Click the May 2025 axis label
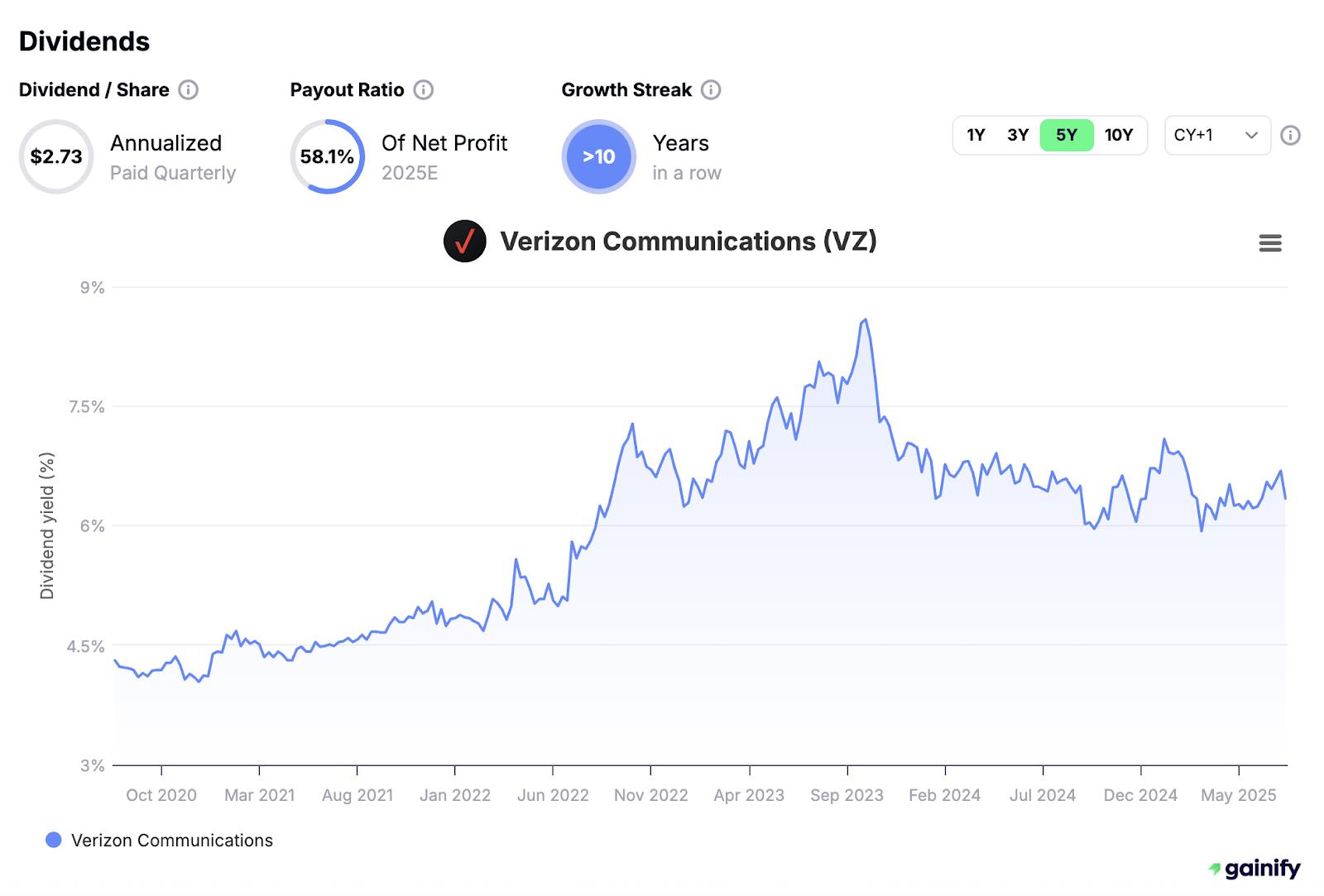 (x=1239, y=795)
